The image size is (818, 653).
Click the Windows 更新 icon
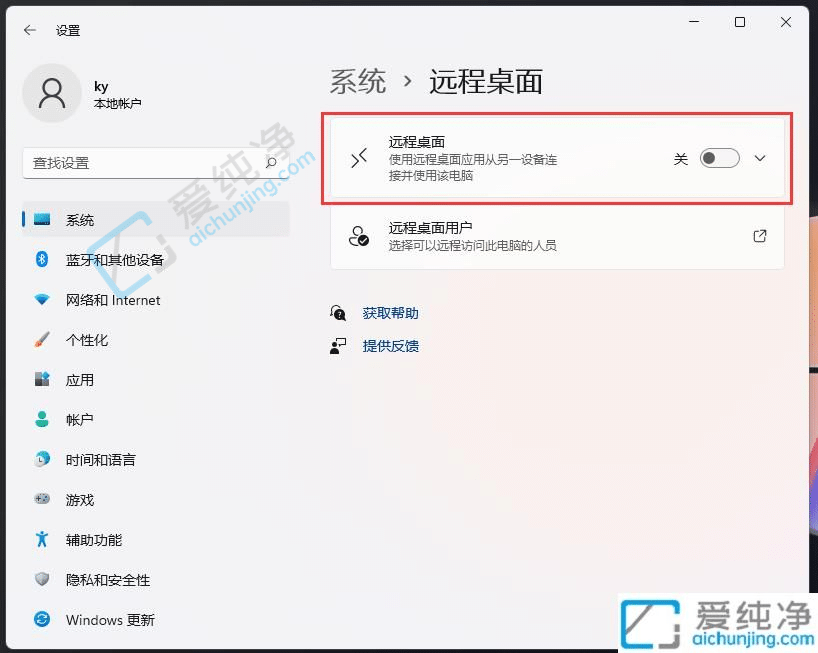42,620
